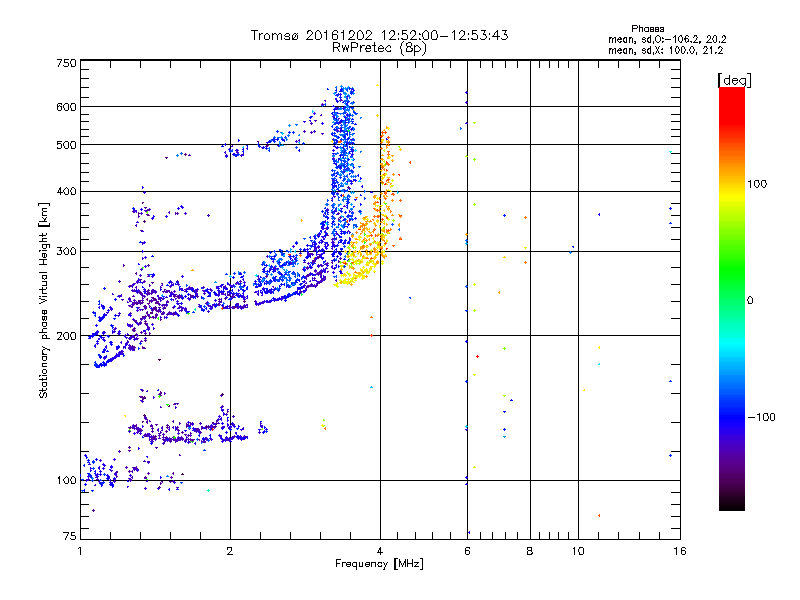
Task: Click the x-axis tick label '8'
Action: click(530, 551)
